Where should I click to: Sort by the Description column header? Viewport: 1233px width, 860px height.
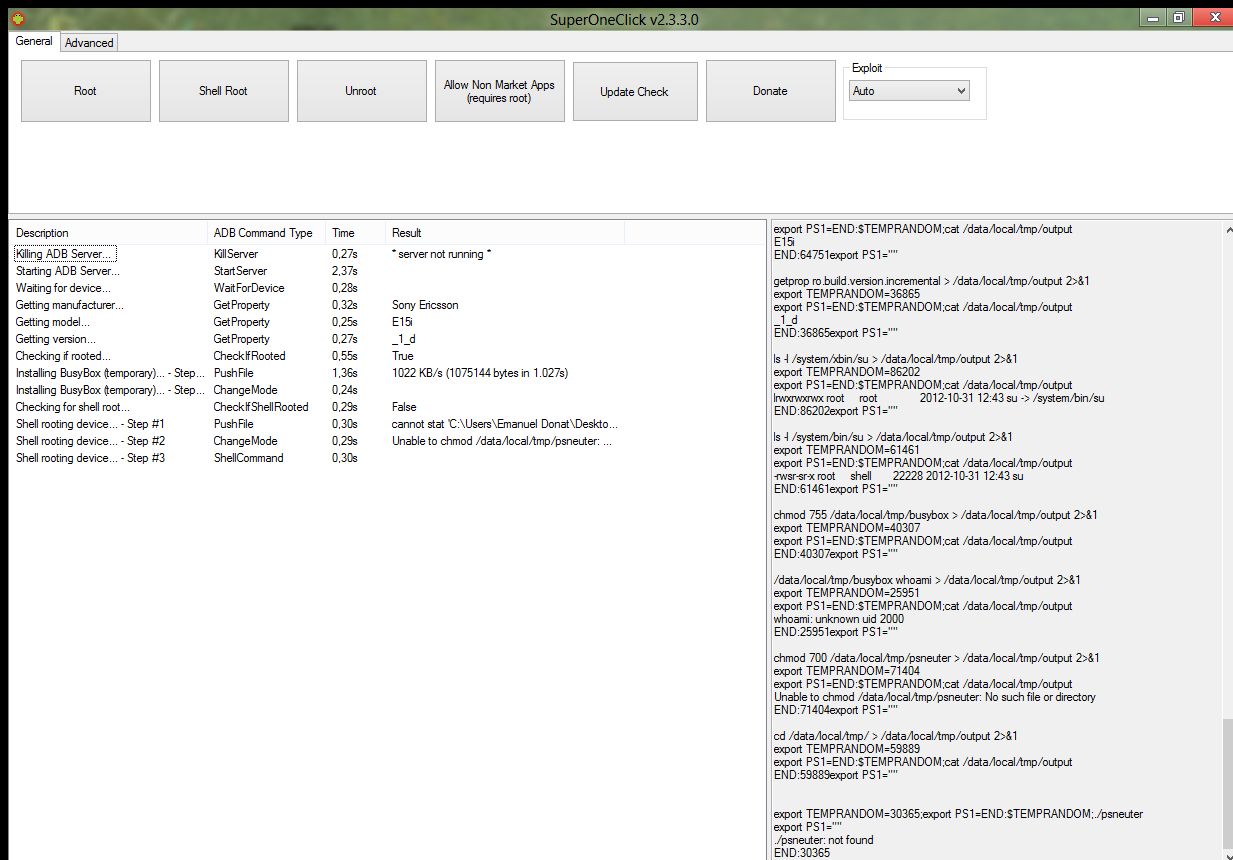(x=109, y=233)
